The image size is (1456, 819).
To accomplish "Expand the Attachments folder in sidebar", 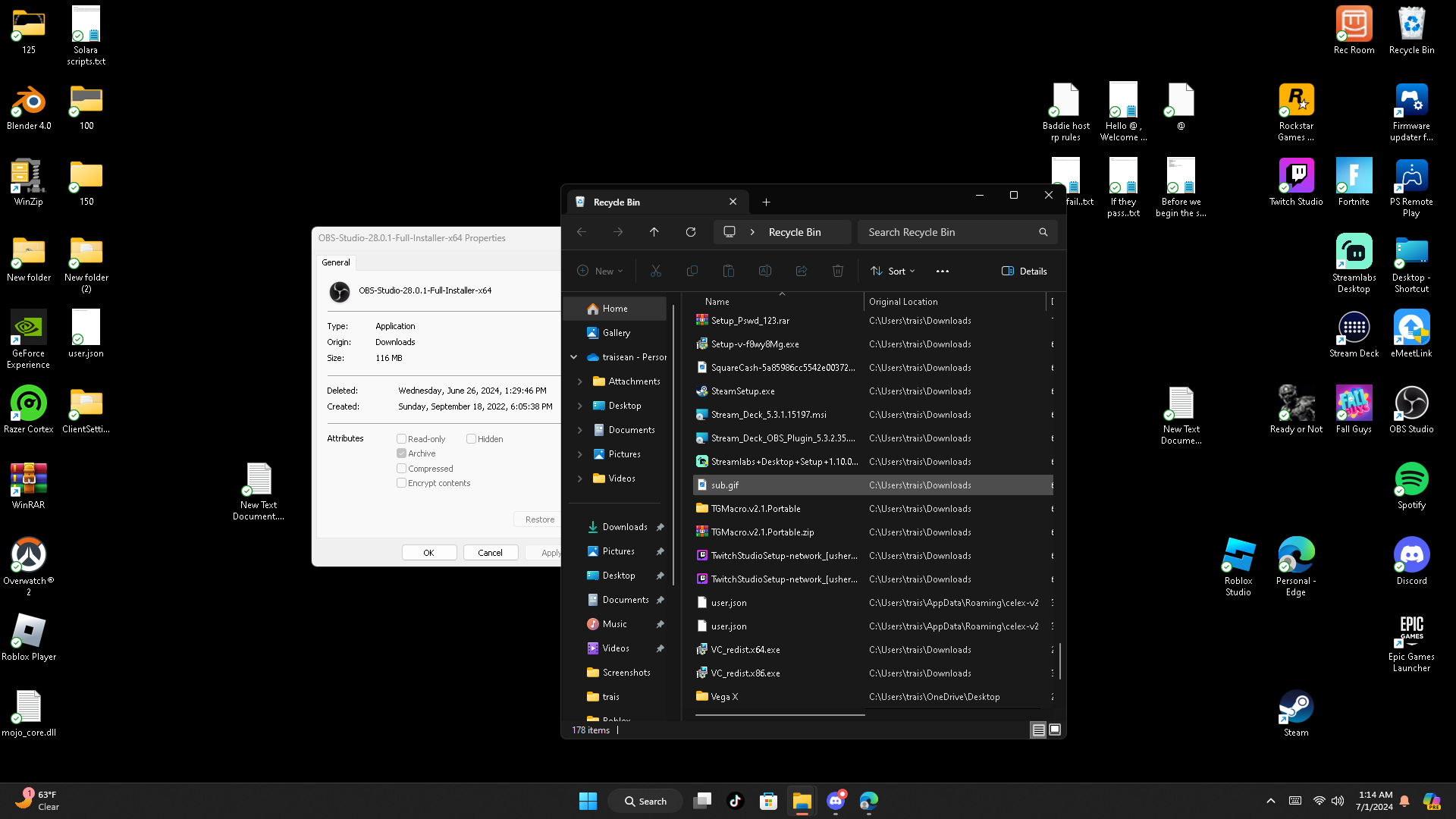I will 580,381.
